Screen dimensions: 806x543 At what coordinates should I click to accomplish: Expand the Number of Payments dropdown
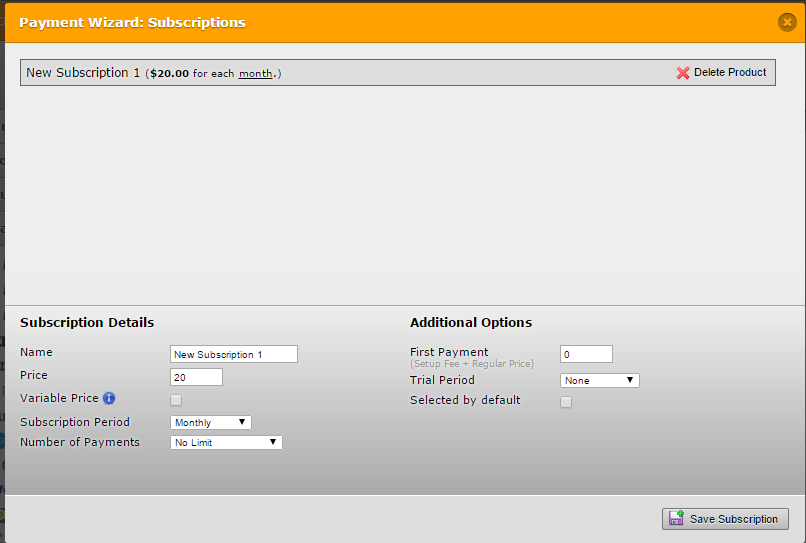226,442
